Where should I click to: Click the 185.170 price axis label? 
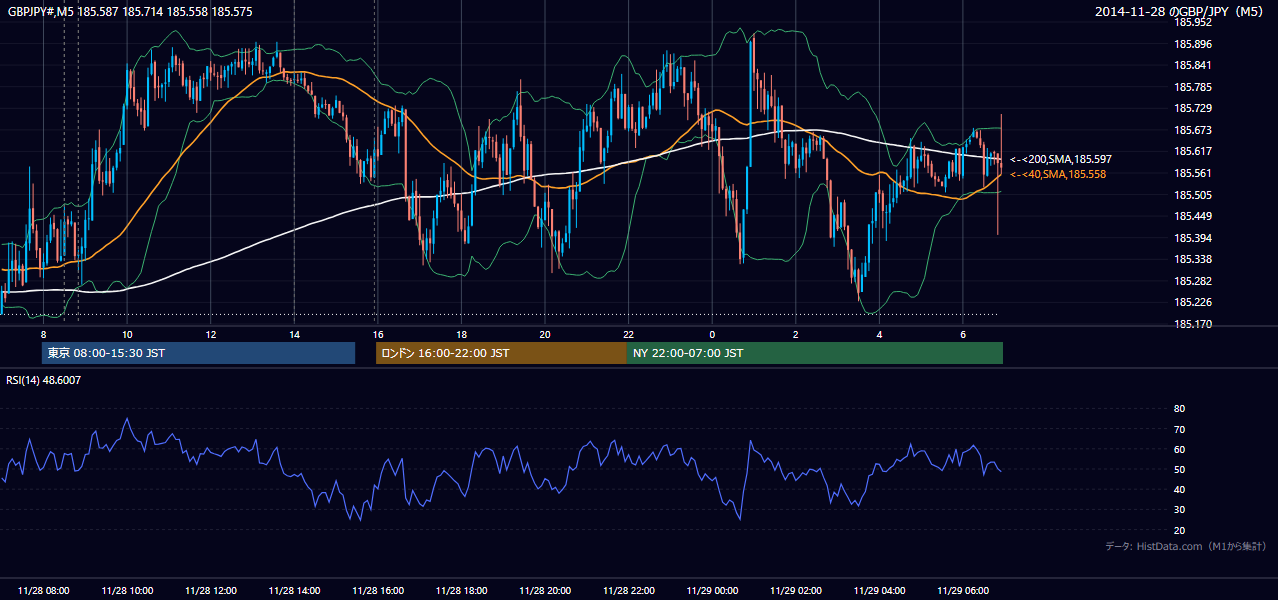pos(1193,324)
